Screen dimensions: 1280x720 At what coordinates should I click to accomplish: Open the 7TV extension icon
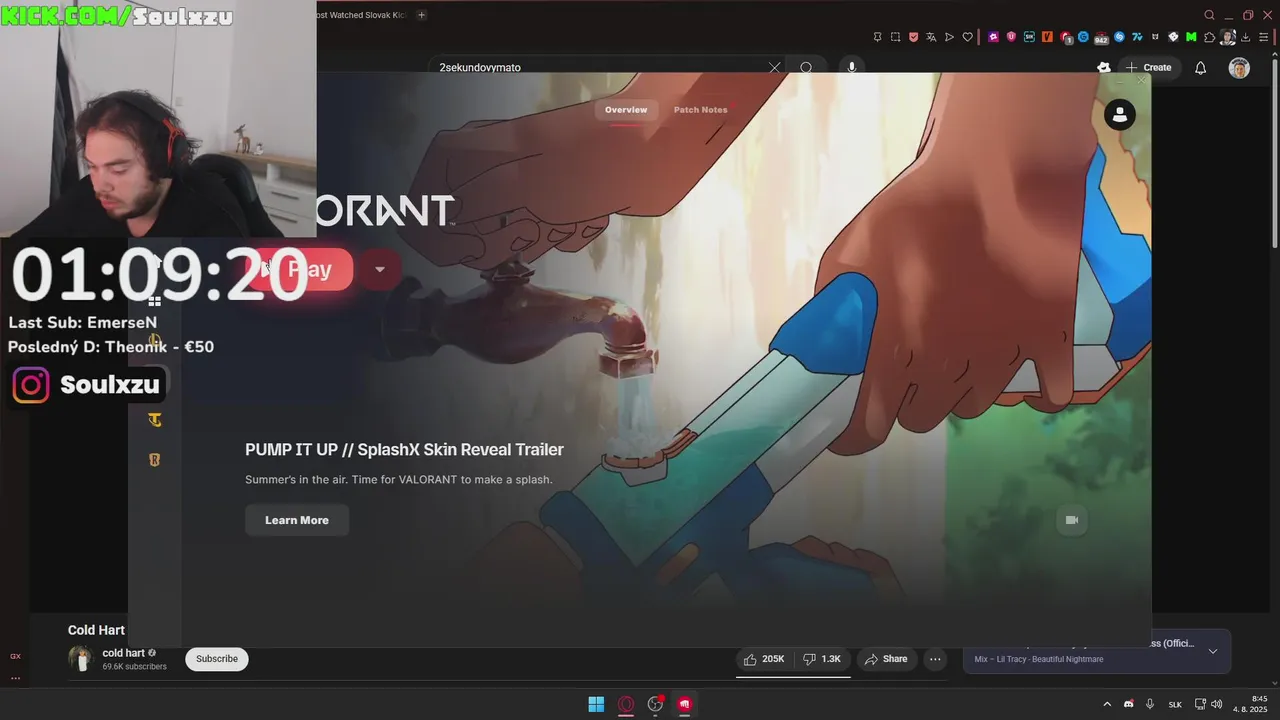tap(1137, 37)
